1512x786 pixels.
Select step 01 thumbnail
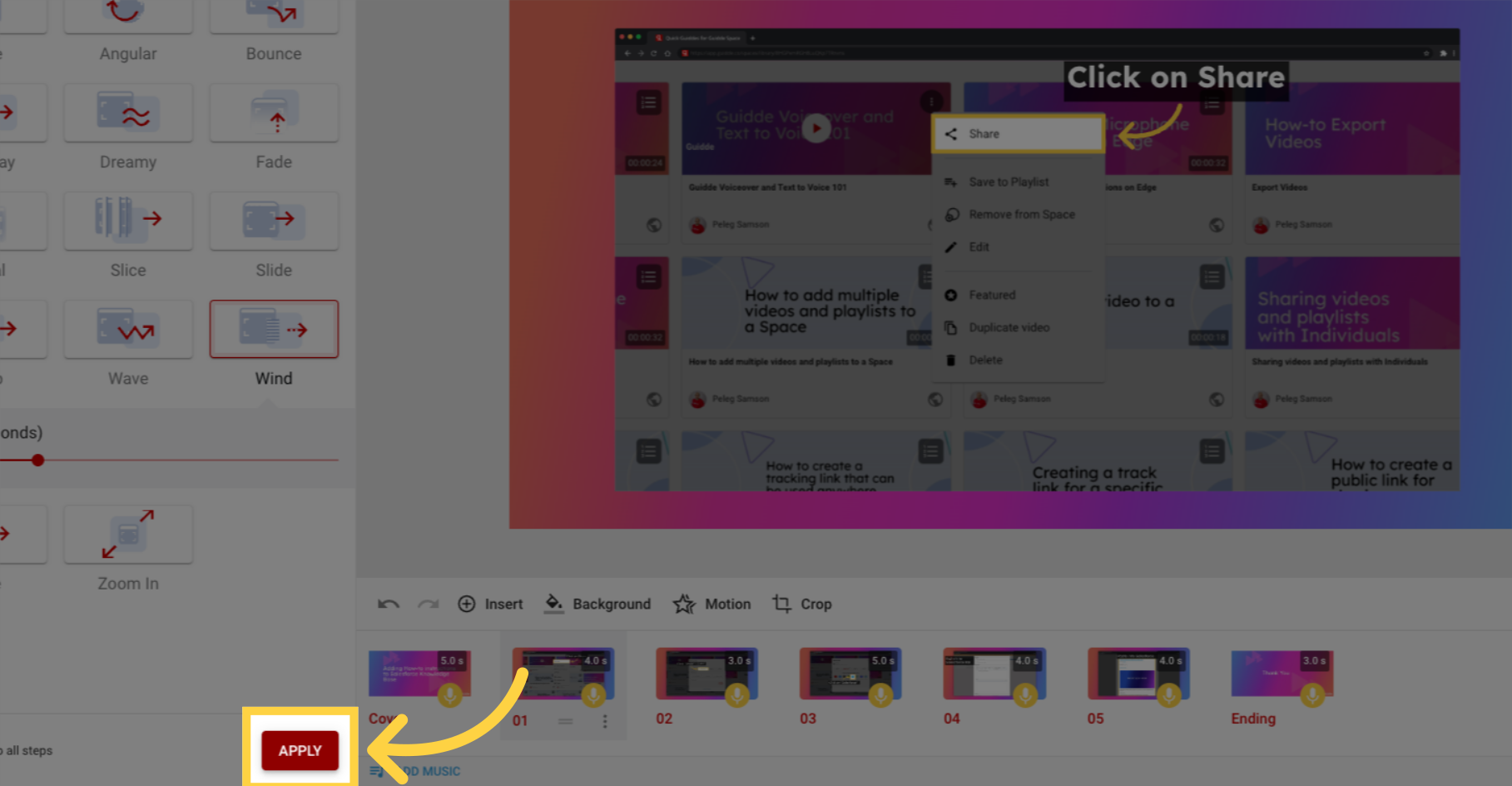click(563, 674)
